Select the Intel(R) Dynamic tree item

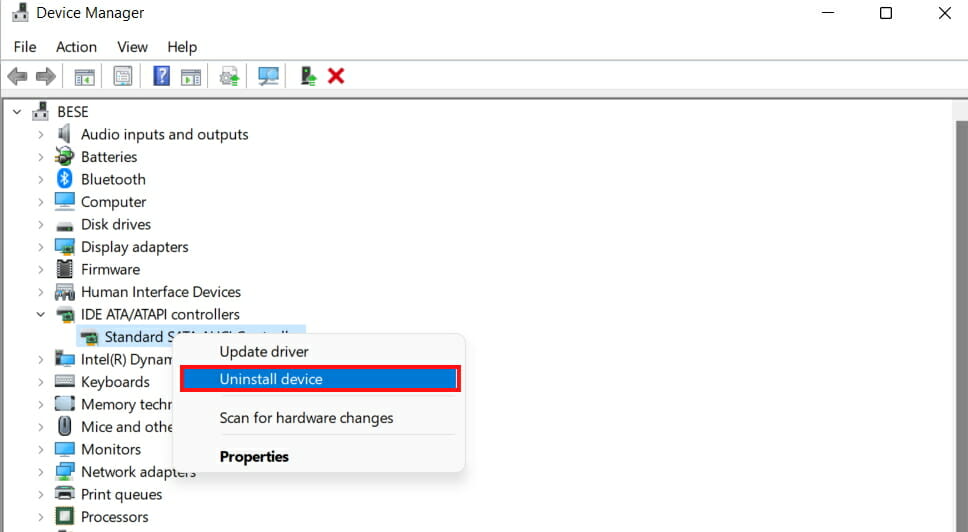tap(127, 360)
